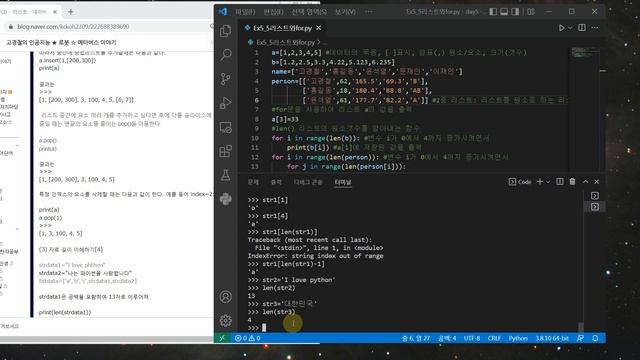
Task: Switch to the 문제 panel tab
Action: 253,182
